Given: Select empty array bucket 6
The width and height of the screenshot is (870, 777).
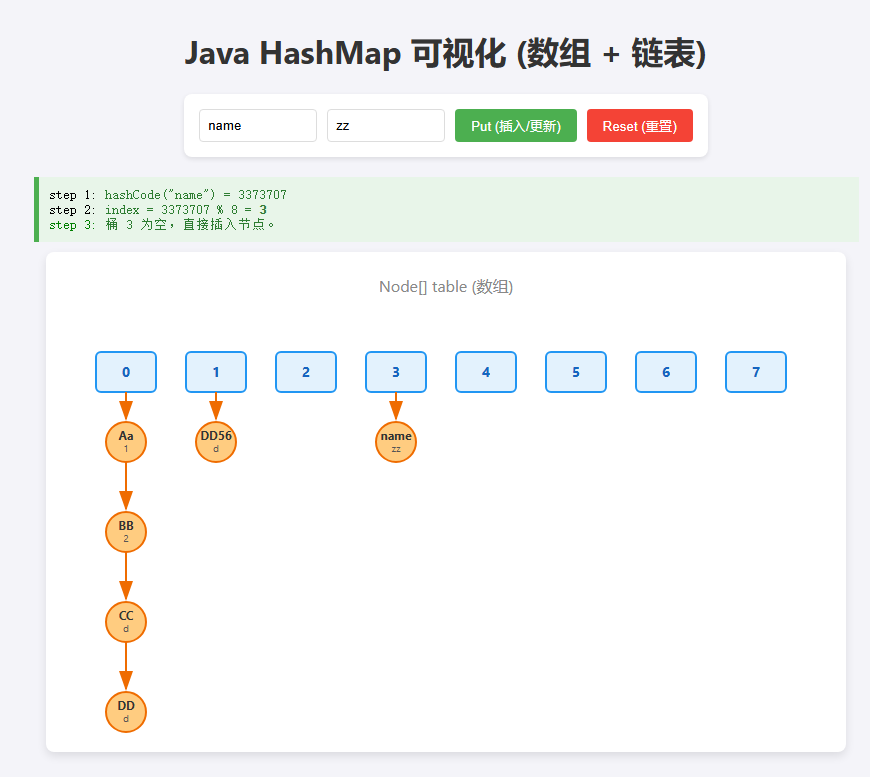Looking at the screenshot, I should point(666,372).
